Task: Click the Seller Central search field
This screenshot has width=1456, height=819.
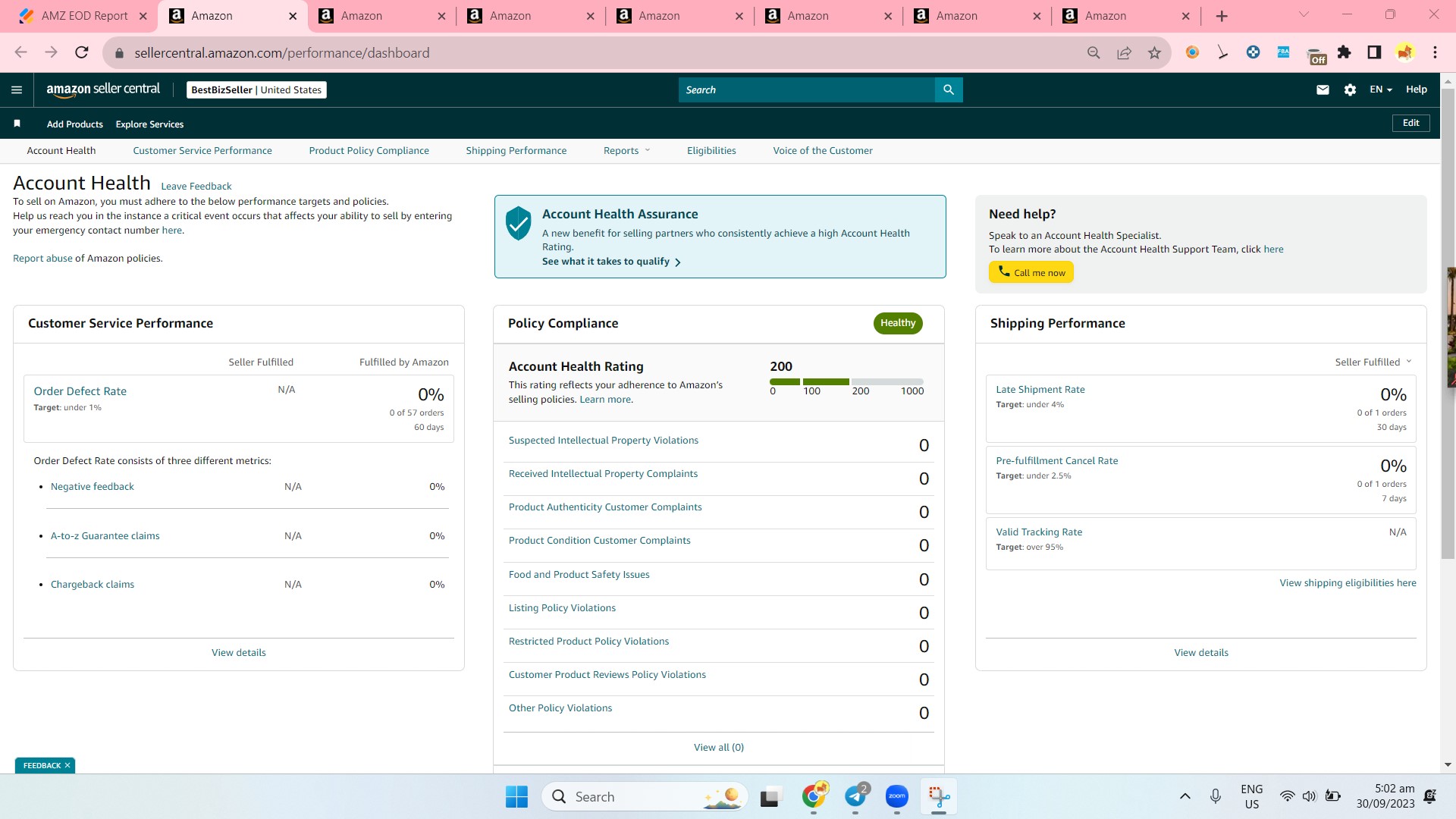Action: click(807, 89)
